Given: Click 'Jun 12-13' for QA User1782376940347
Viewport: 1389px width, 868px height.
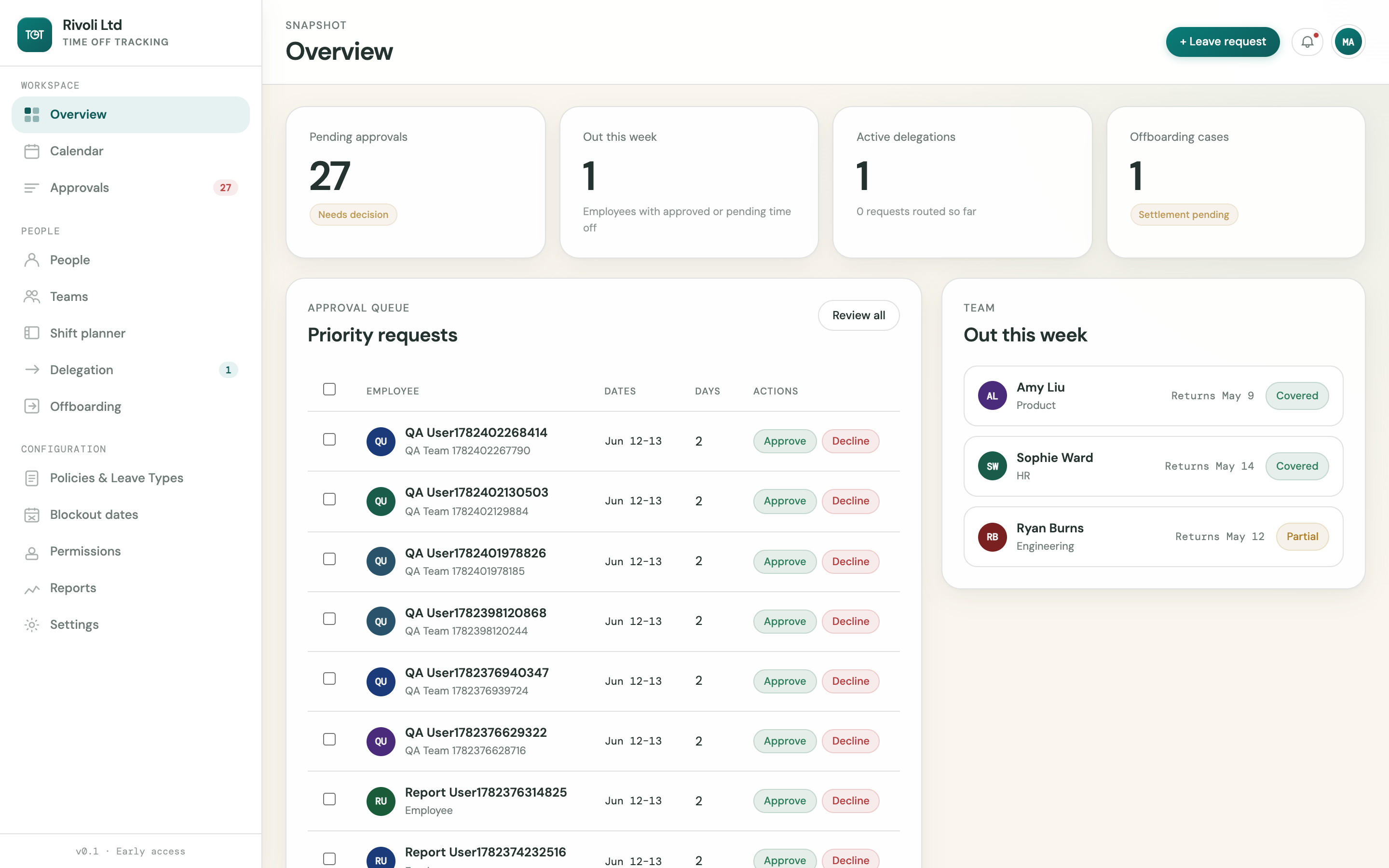Looking at the screenshot, I should (633, 681).
